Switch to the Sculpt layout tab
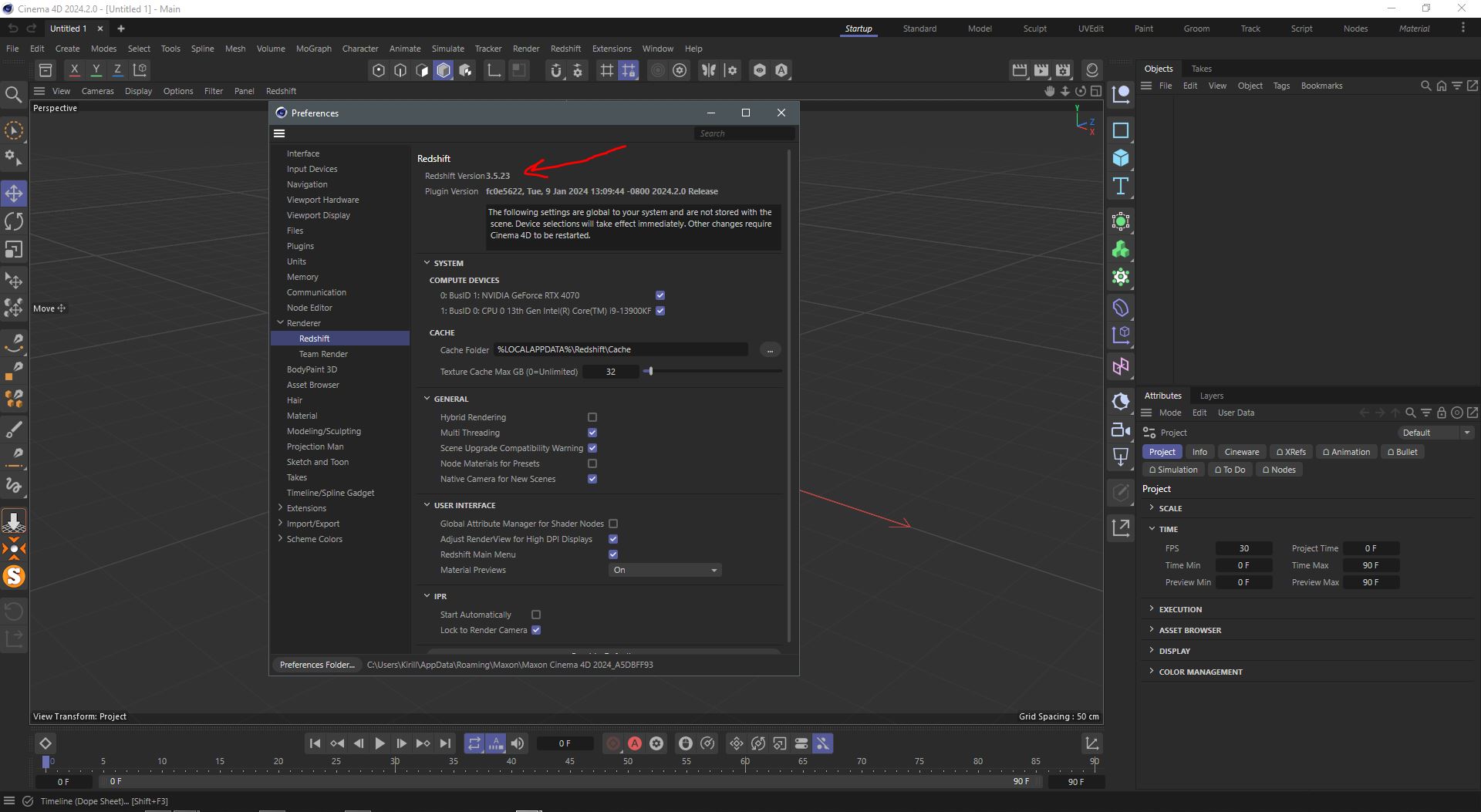Screen dimensions: 1481x812 pos(1034,29)
